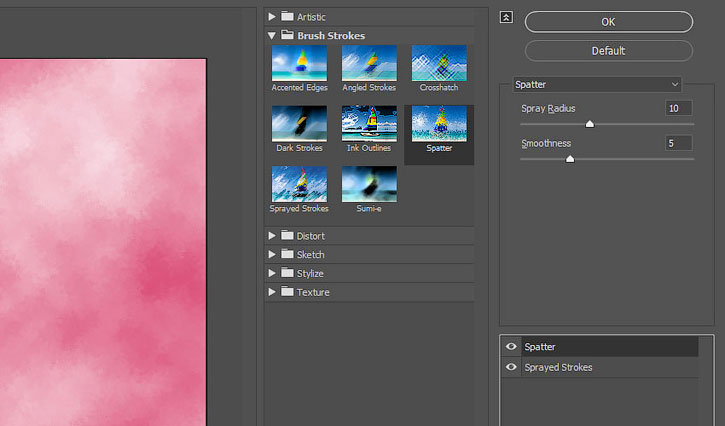
Task: Select the Spatter effect layer row
Action: coord(610,346)
